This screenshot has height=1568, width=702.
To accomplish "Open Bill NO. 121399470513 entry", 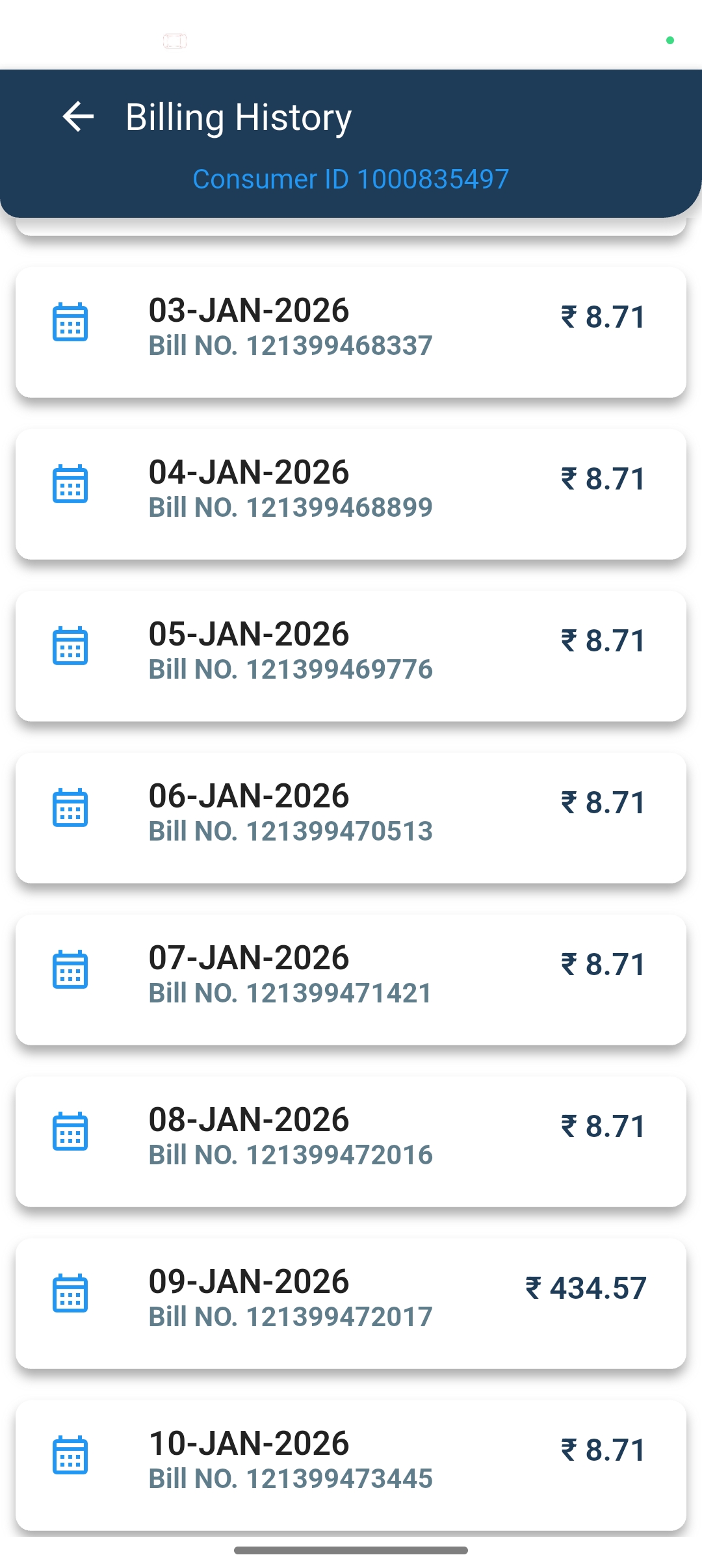I will click(x=291, y=831).
